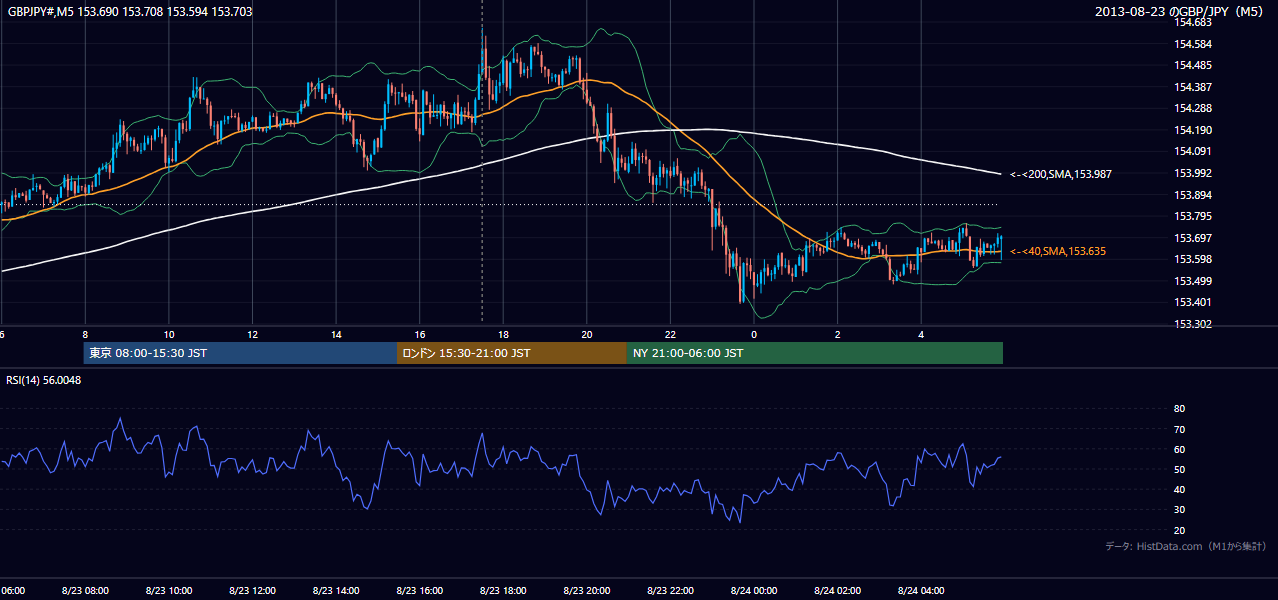This screenshot has height=600, width=1278.
Task: Click the 154.683 price axis label
Action: [x=1193, y=22]
